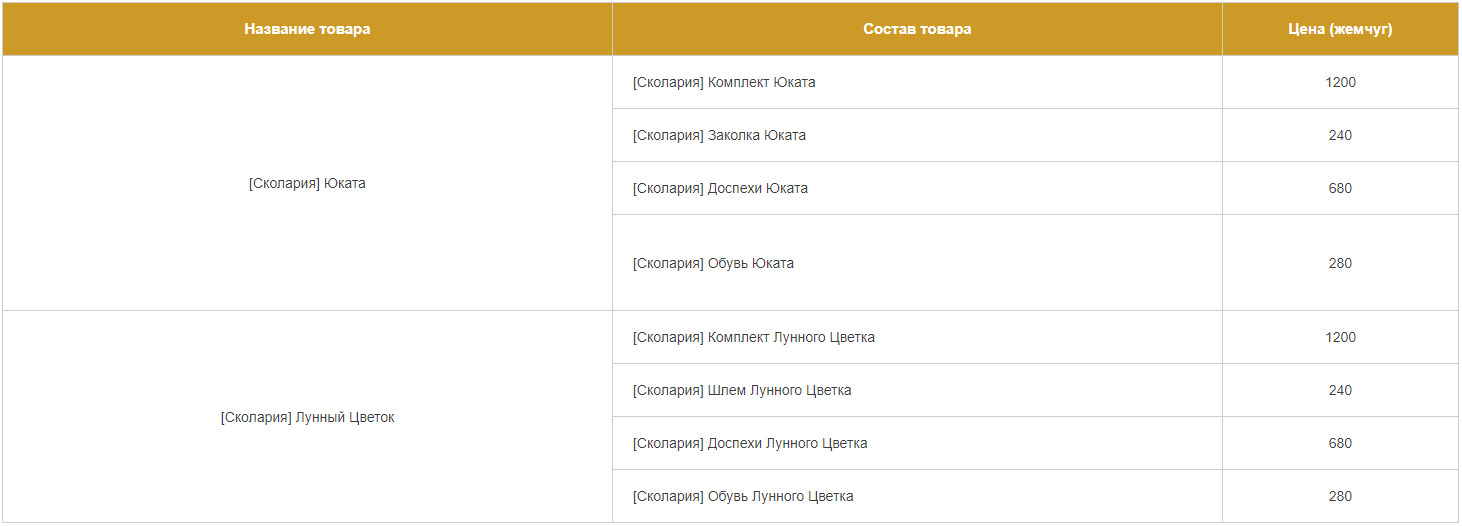Screen dimensions: 1462x526
Task: Click '[Сколария] Комплект Юката' item text
Action: point(724,82)
